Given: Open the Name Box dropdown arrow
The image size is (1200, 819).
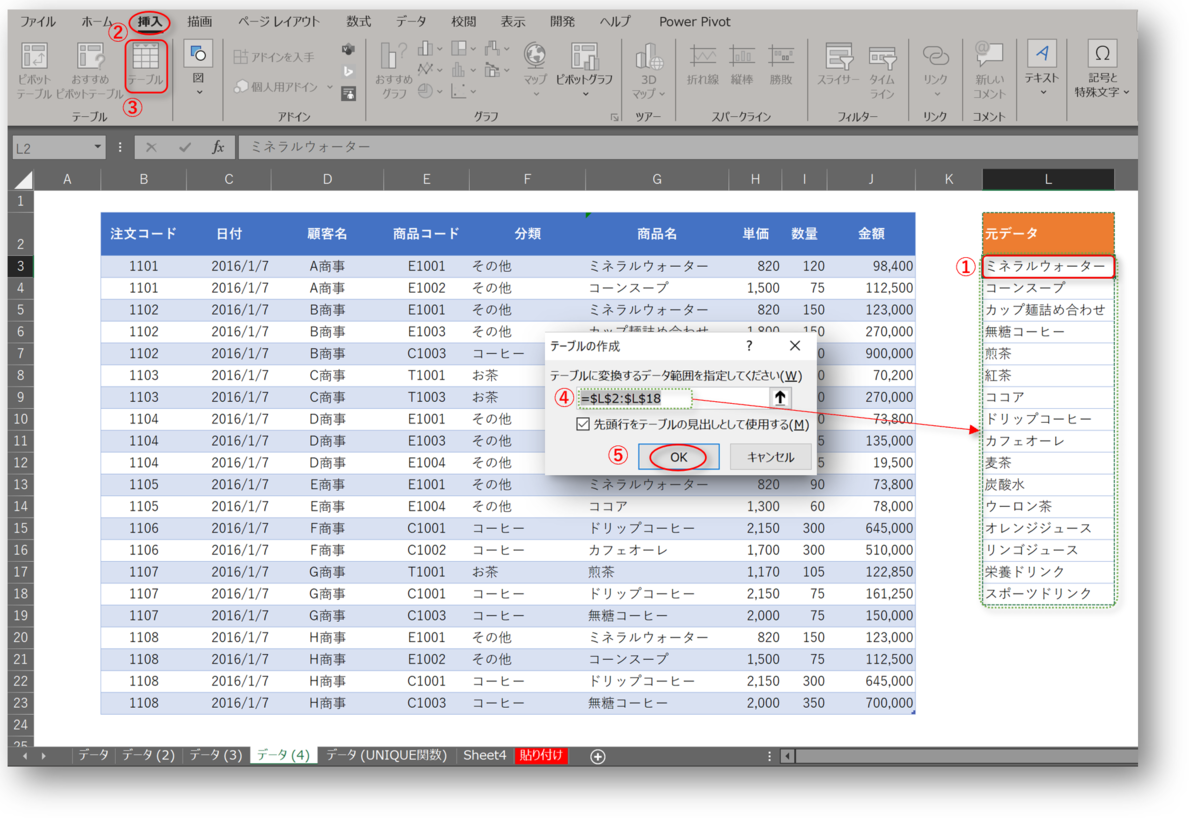Looking at the screenshot, I should click(97, 147).
